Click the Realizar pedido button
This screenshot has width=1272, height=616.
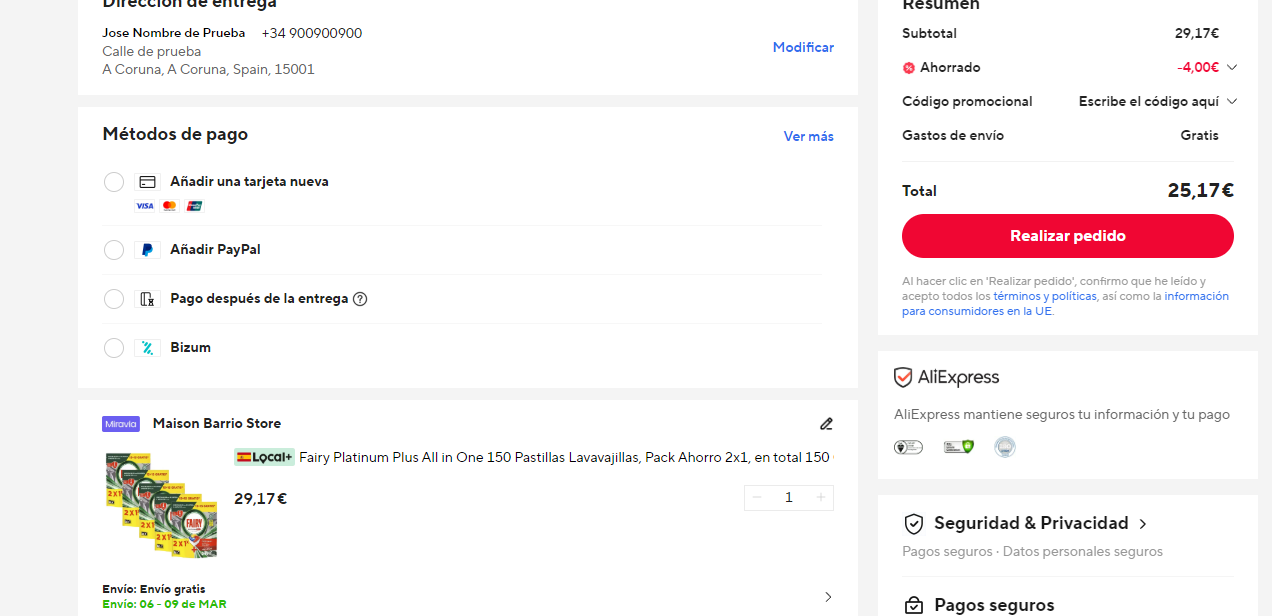[1067, 236]
